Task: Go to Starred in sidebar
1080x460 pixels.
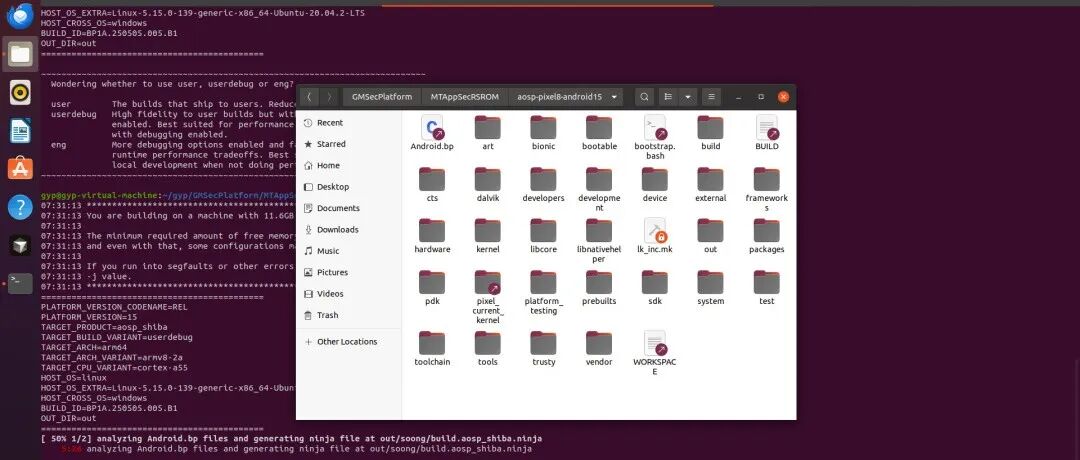Action: point(349,144)
